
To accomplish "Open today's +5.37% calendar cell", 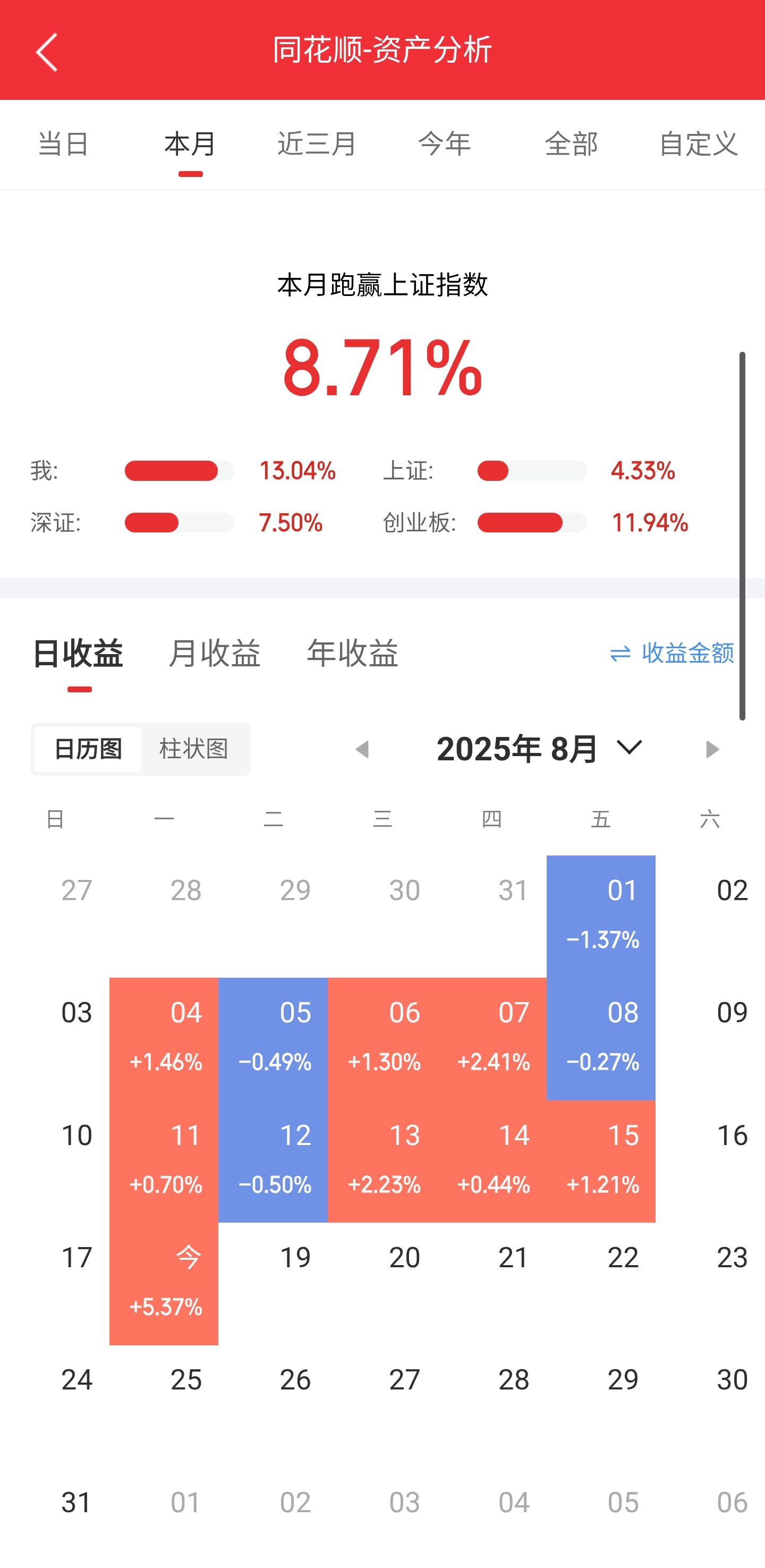I will pyautogui.click(x=164, y=1283).
